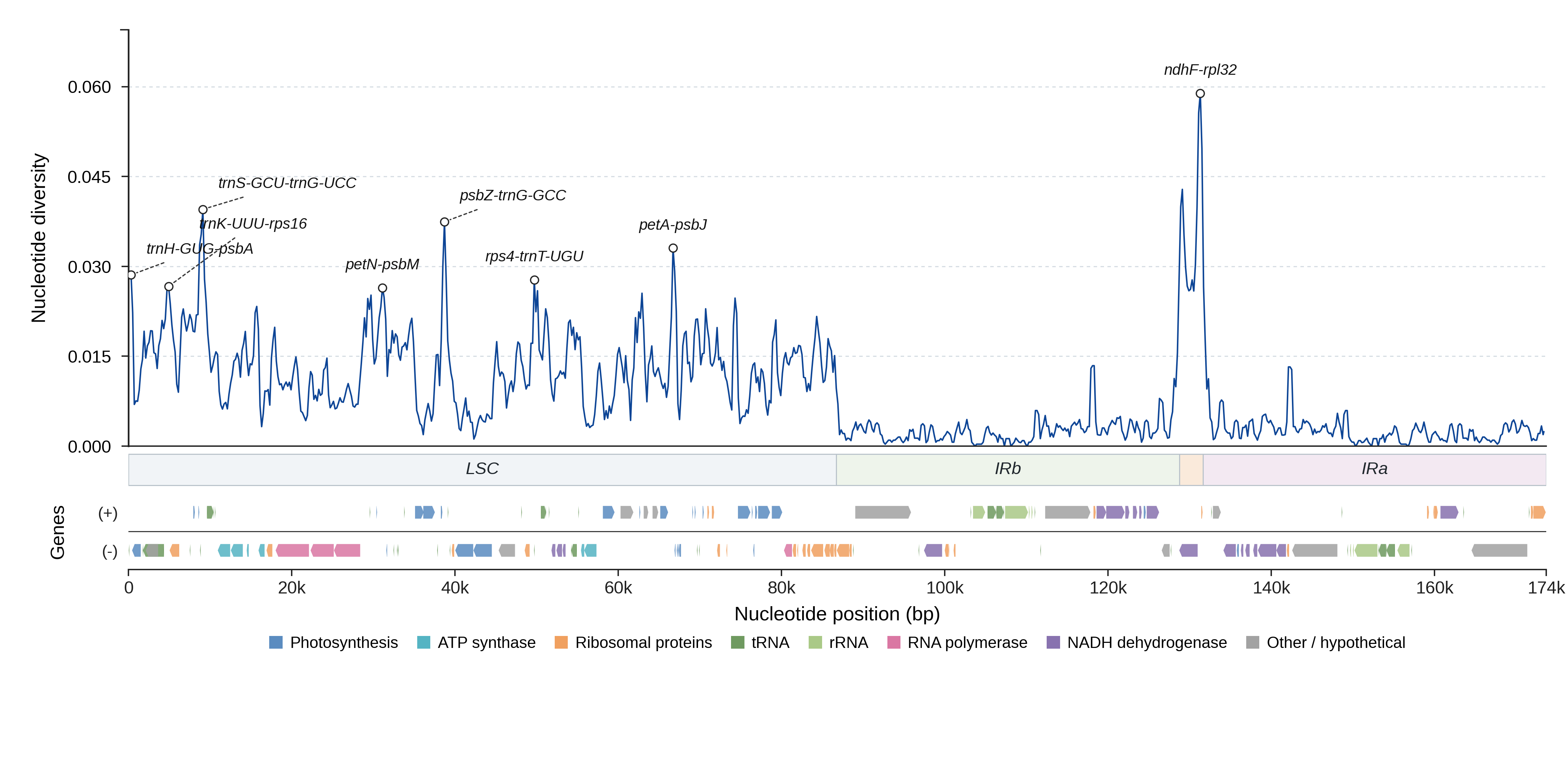
Task: Click the ATP synthase legend color swatch
Action: pos(424,642)
